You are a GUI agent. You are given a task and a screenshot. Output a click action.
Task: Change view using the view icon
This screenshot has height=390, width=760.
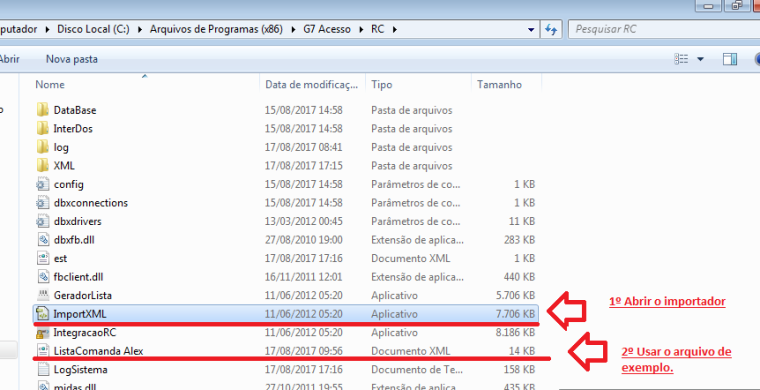[681, 59]
